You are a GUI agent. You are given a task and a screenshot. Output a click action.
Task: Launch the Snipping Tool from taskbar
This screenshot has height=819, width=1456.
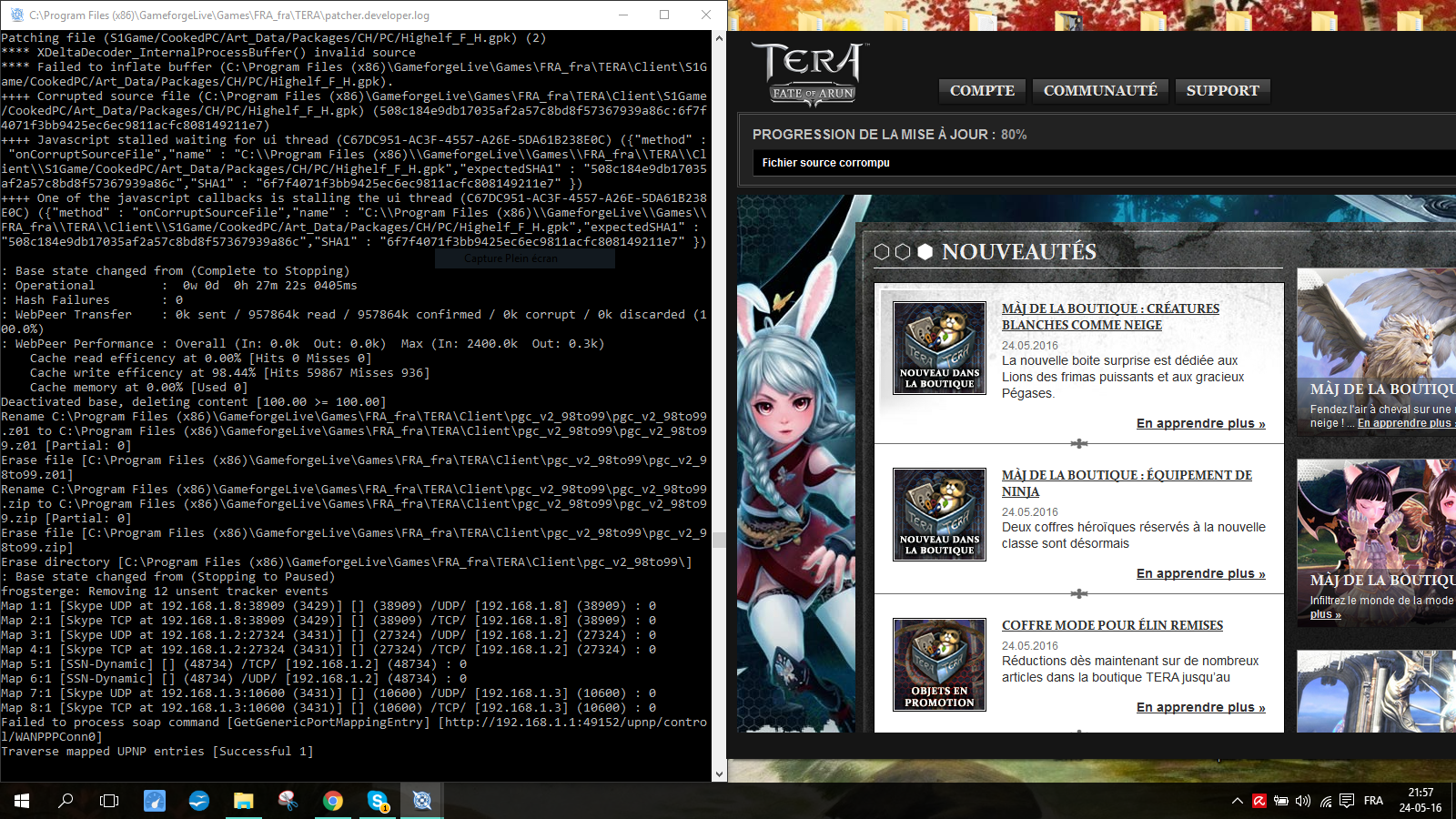[x=288, y=801]
